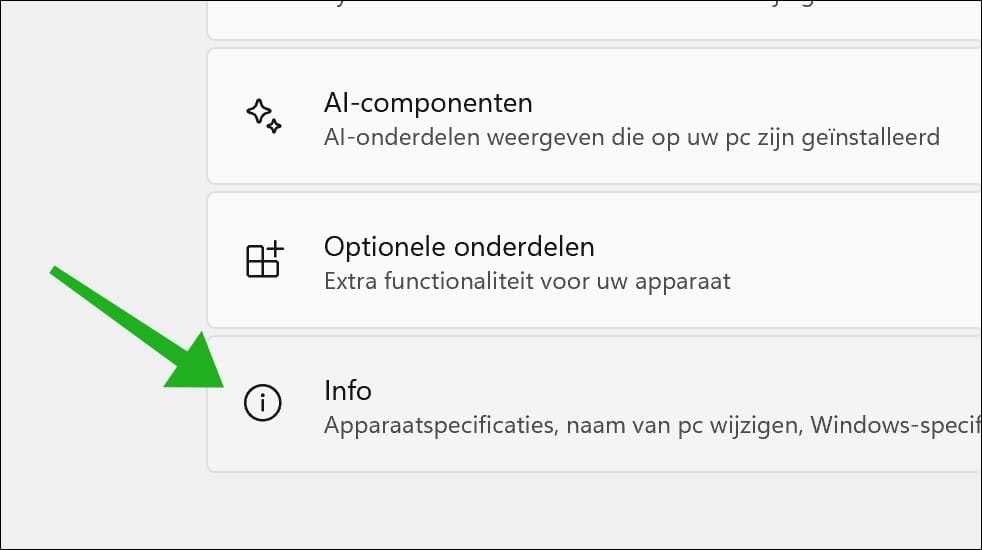Click the AI-componenten sparkle icon
This screenshot has width=982, height=550.
264,116
